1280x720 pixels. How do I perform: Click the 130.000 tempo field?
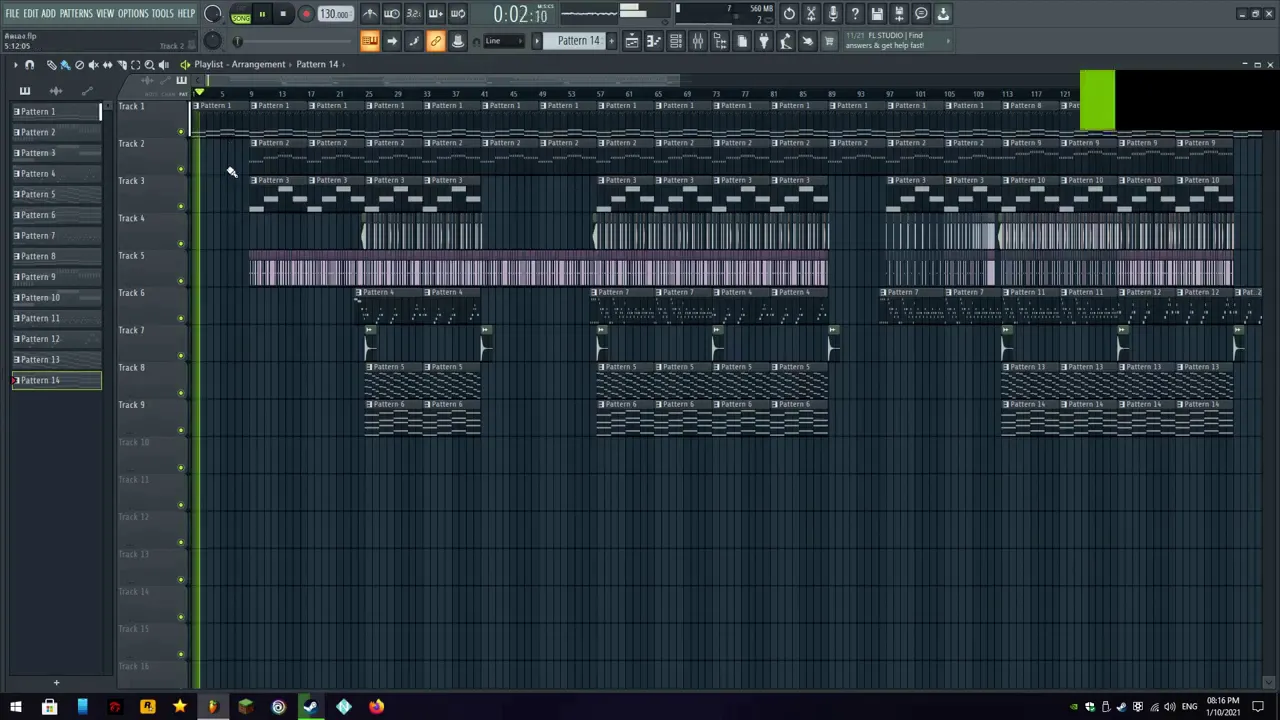[x=335, y=15]
